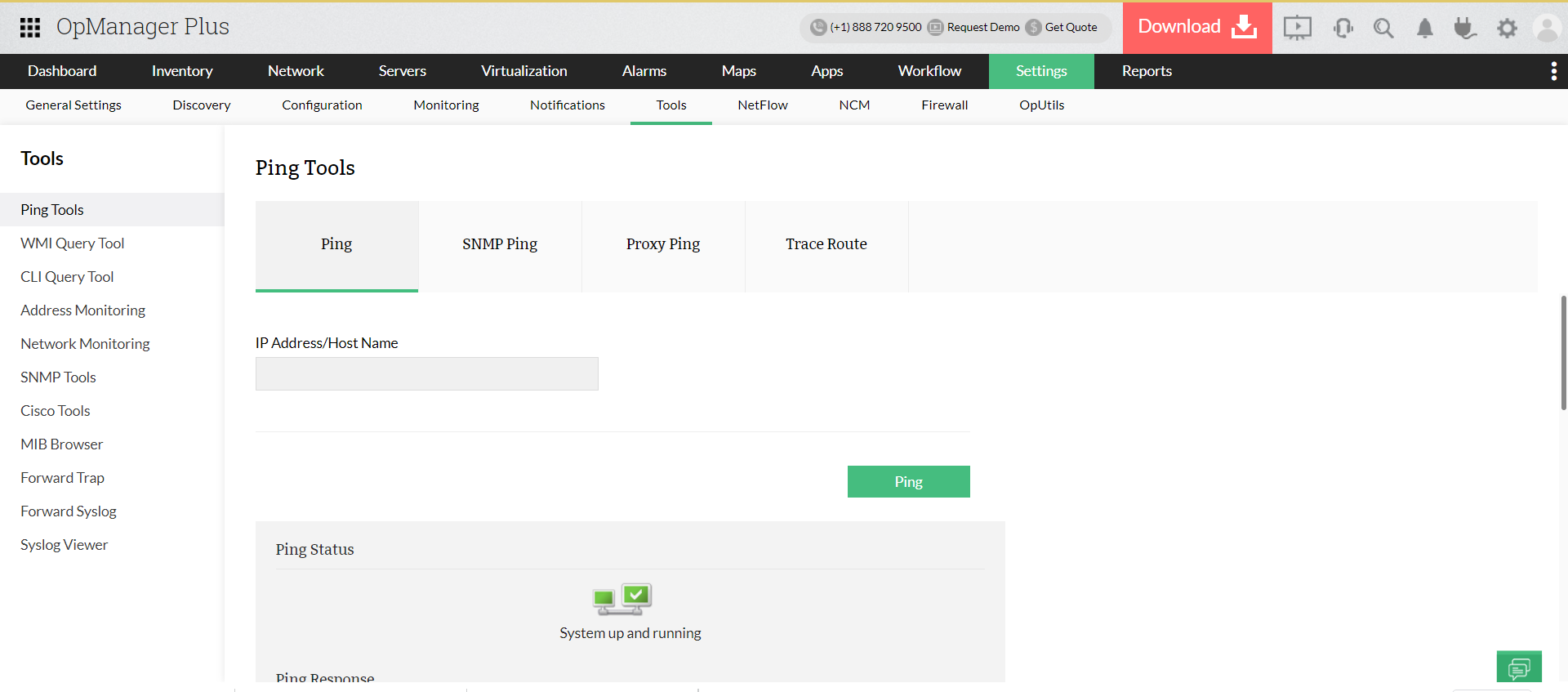Open the apps grid launcher icon
Screen dimensions: 1568x692
pyautogui.click(x=30, y=28)
